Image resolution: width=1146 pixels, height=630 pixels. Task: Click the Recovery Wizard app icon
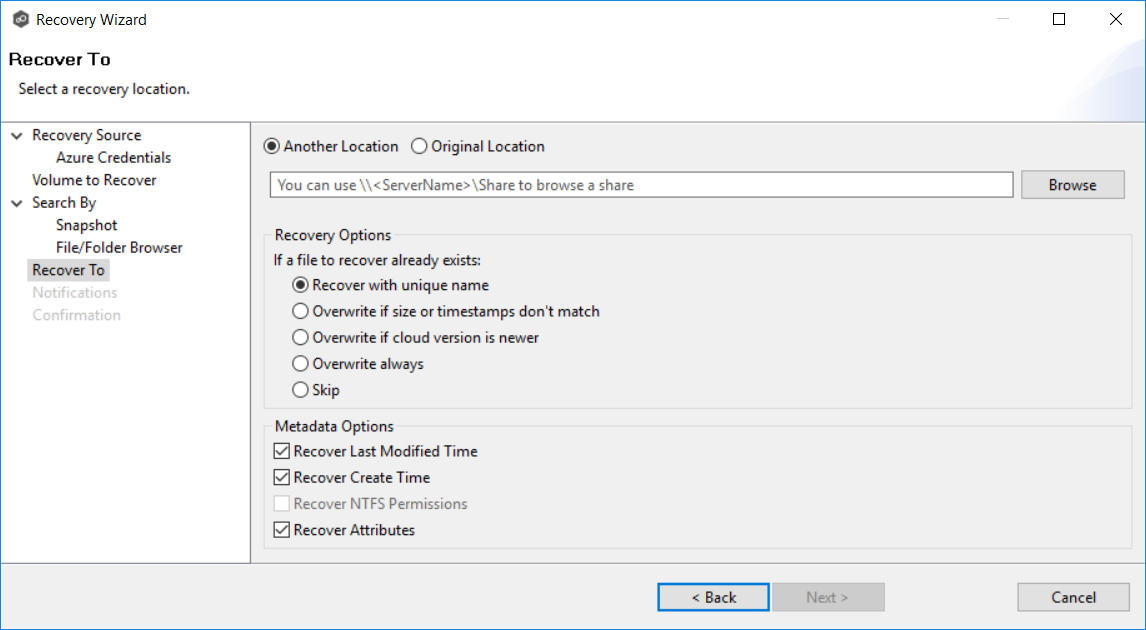click(x=20, y=19)
